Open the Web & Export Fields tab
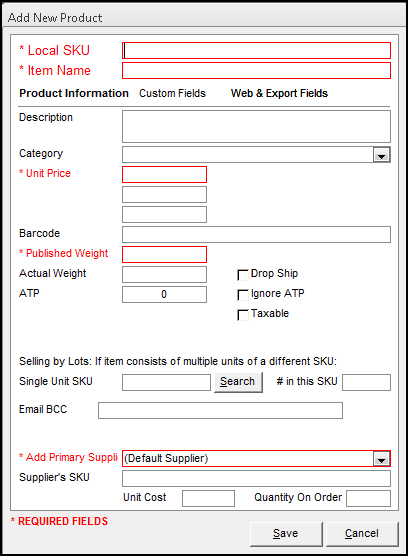Viewport: 408px width, 556px height. click(279, 93)
